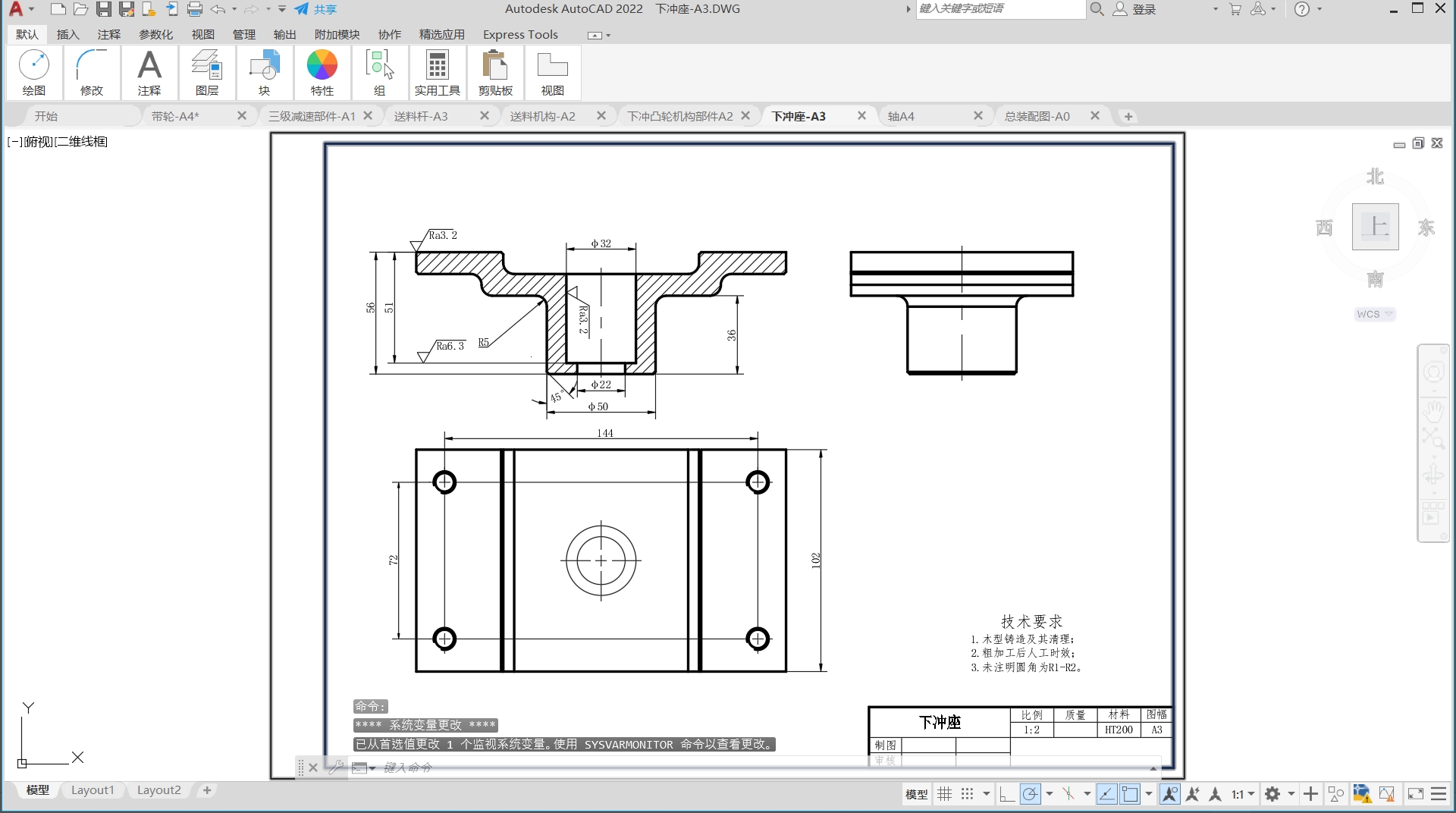The width and height of the screenshot is (1456, 813).
Task: Open the 修改 (Modify) panel
Action: 92,73
